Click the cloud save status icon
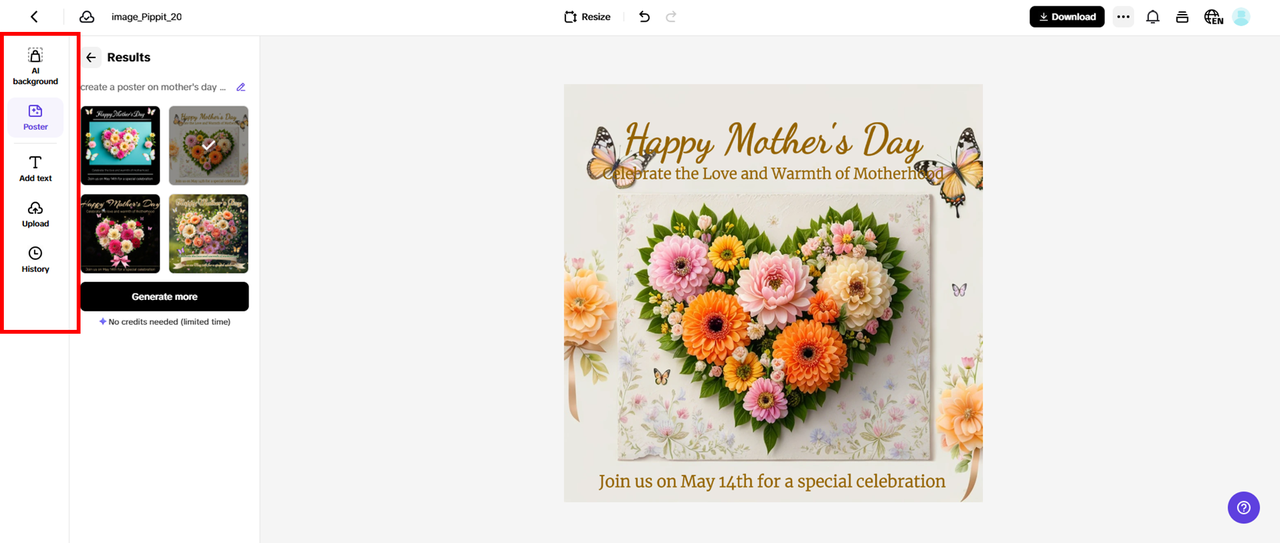 87,17
